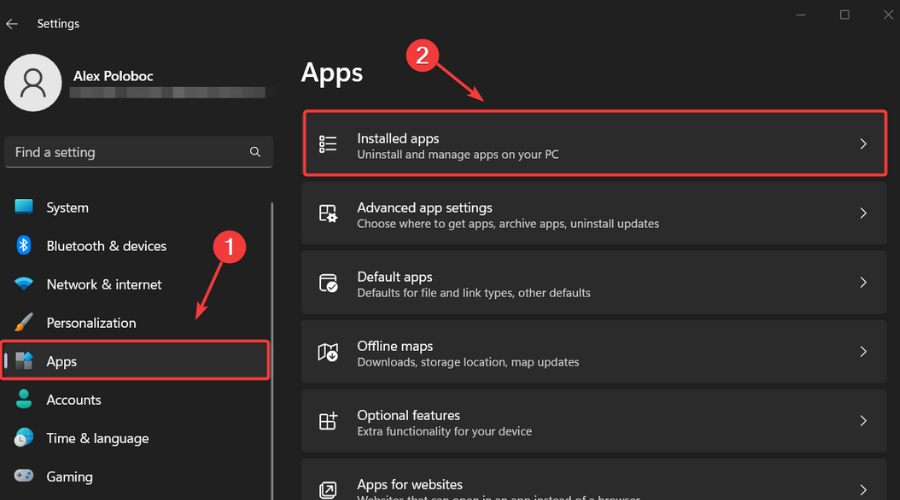Click the System monitor icon
The width and height of the screenshot is (900, 500).
click(24, 207)
